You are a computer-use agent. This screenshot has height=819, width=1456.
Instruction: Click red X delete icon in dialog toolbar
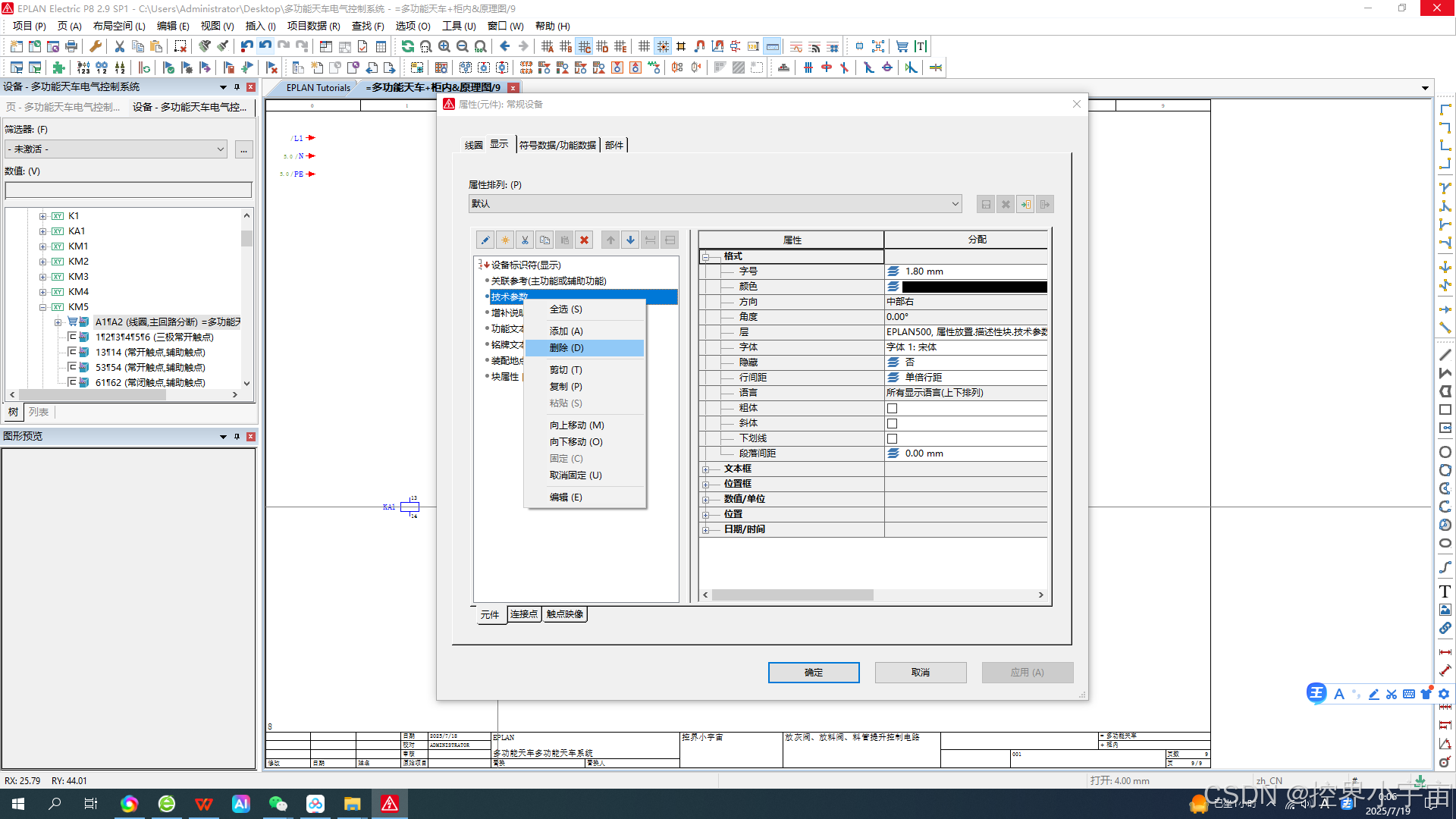coord(584,240)
